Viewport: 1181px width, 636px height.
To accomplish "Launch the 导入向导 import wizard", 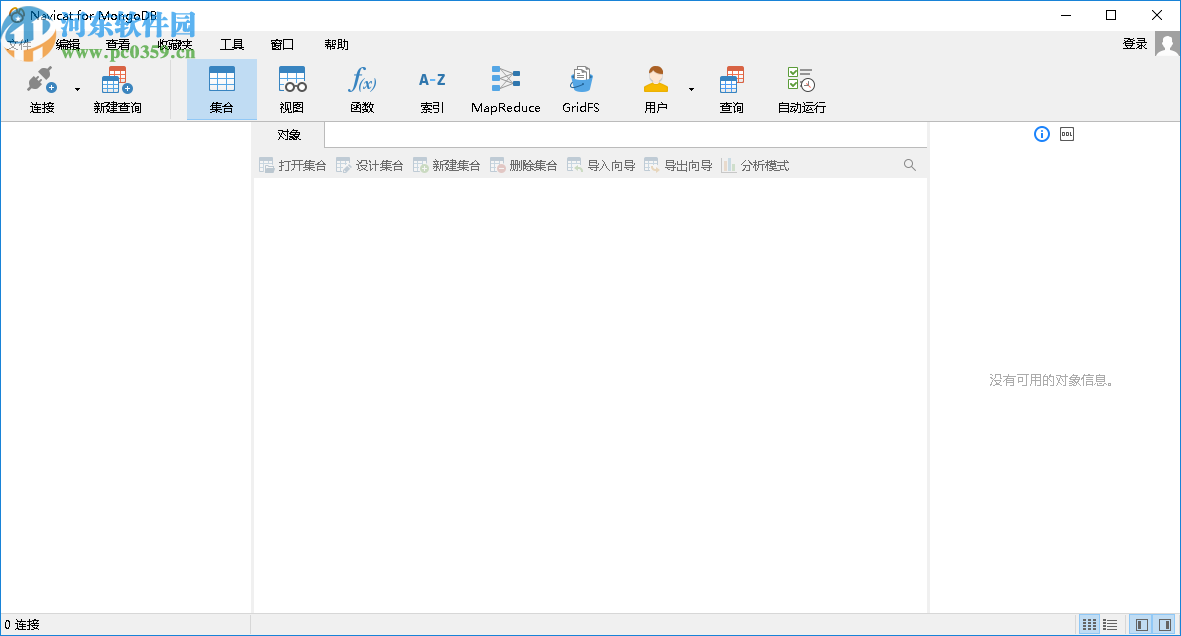I will [x=601, y=165].
